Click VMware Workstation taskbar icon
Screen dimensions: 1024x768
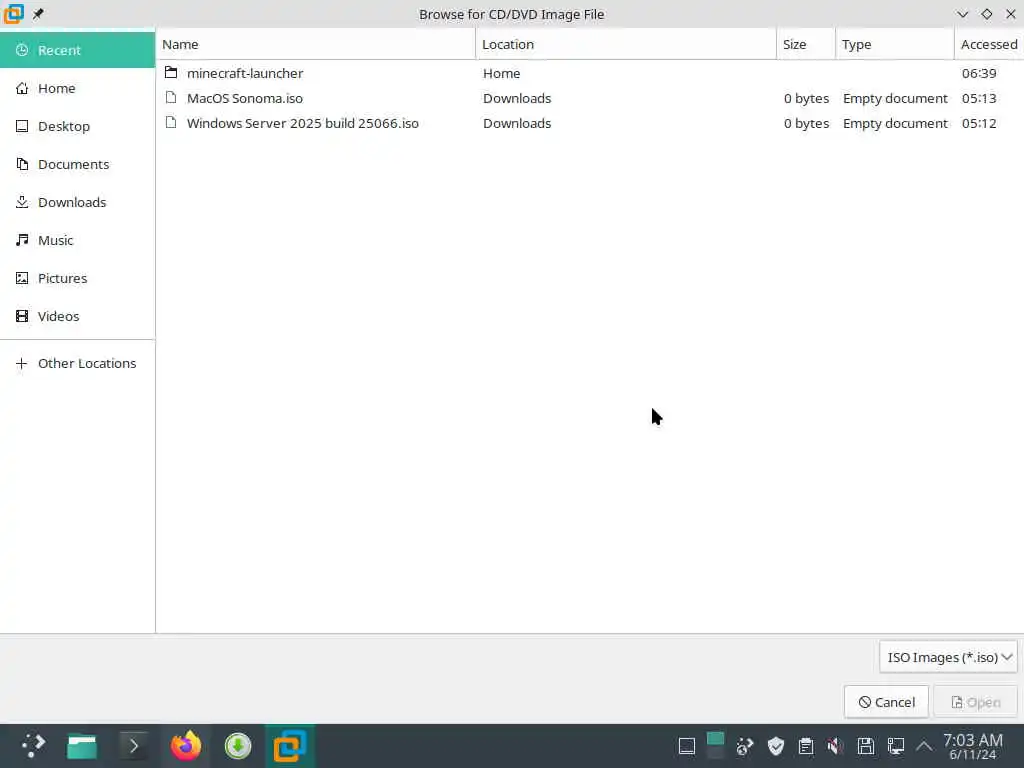point(290,746)
